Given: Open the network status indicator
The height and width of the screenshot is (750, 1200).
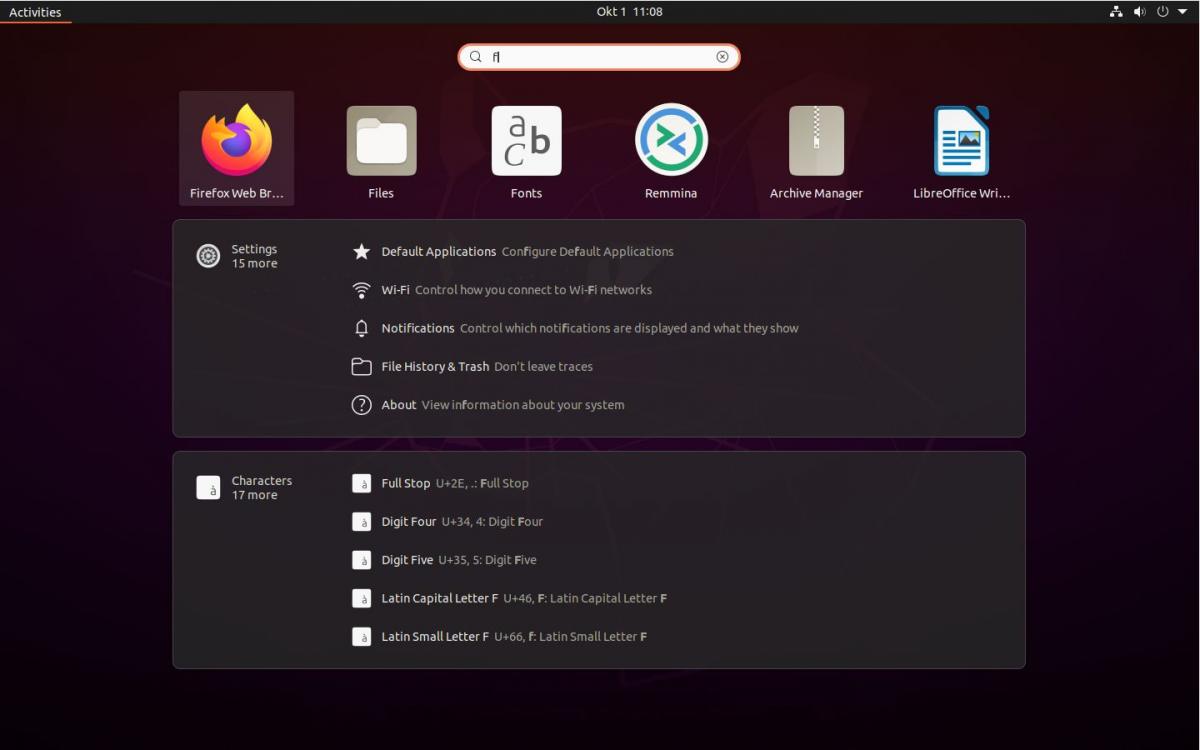Looking at the screenshot, I should point(1116,12).
